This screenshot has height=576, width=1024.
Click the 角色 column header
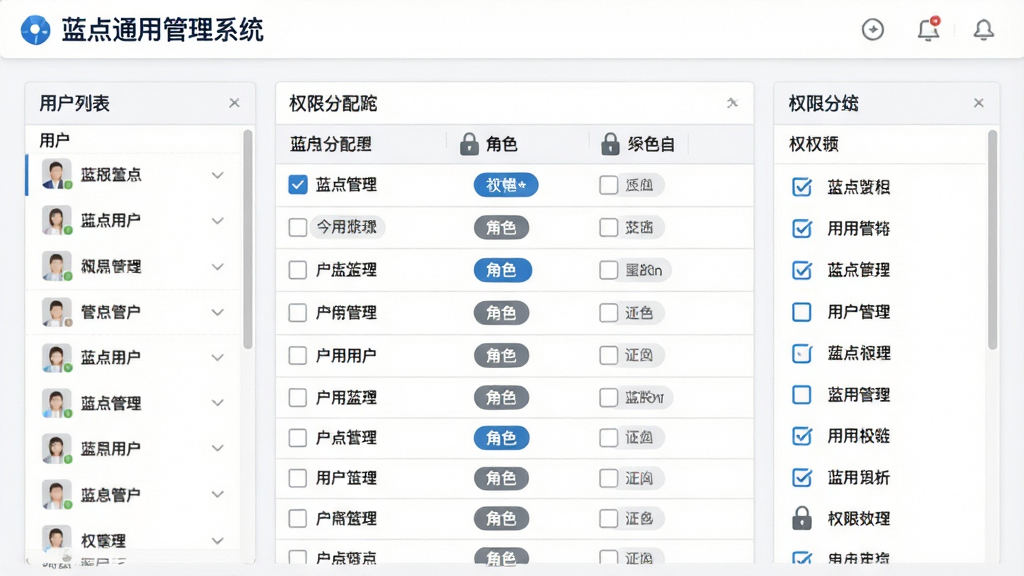pyautogui.click(x=502, y=144)
